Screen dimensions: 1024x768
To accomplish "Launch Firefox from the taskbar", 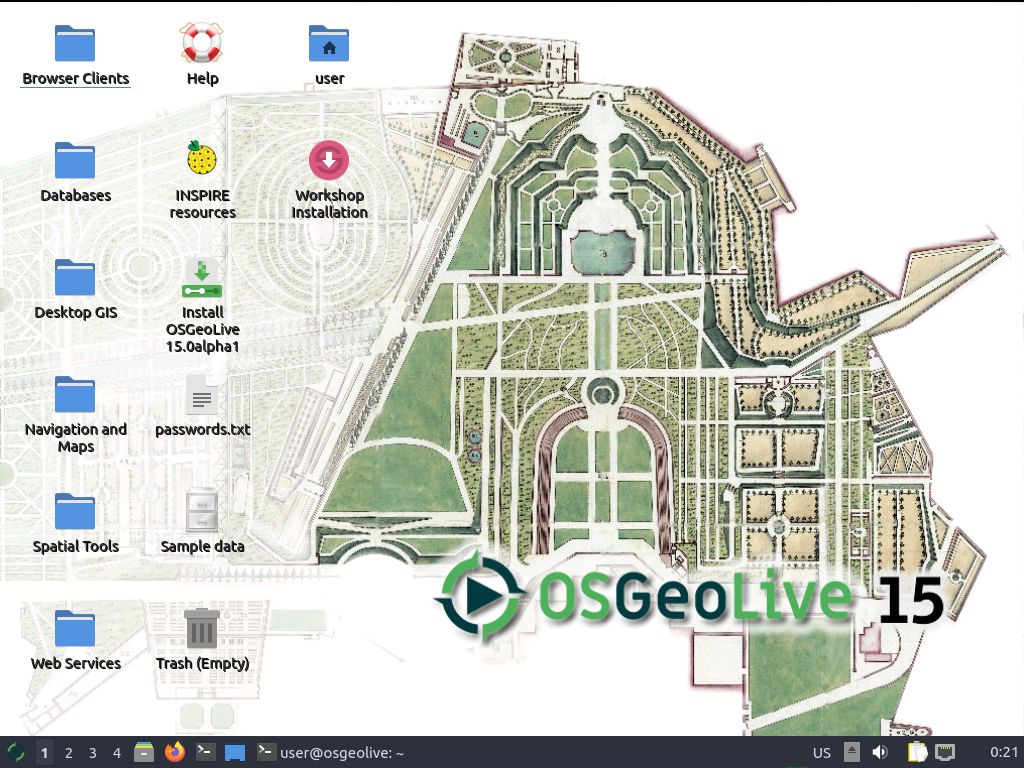I will click(x=175, y=752).
